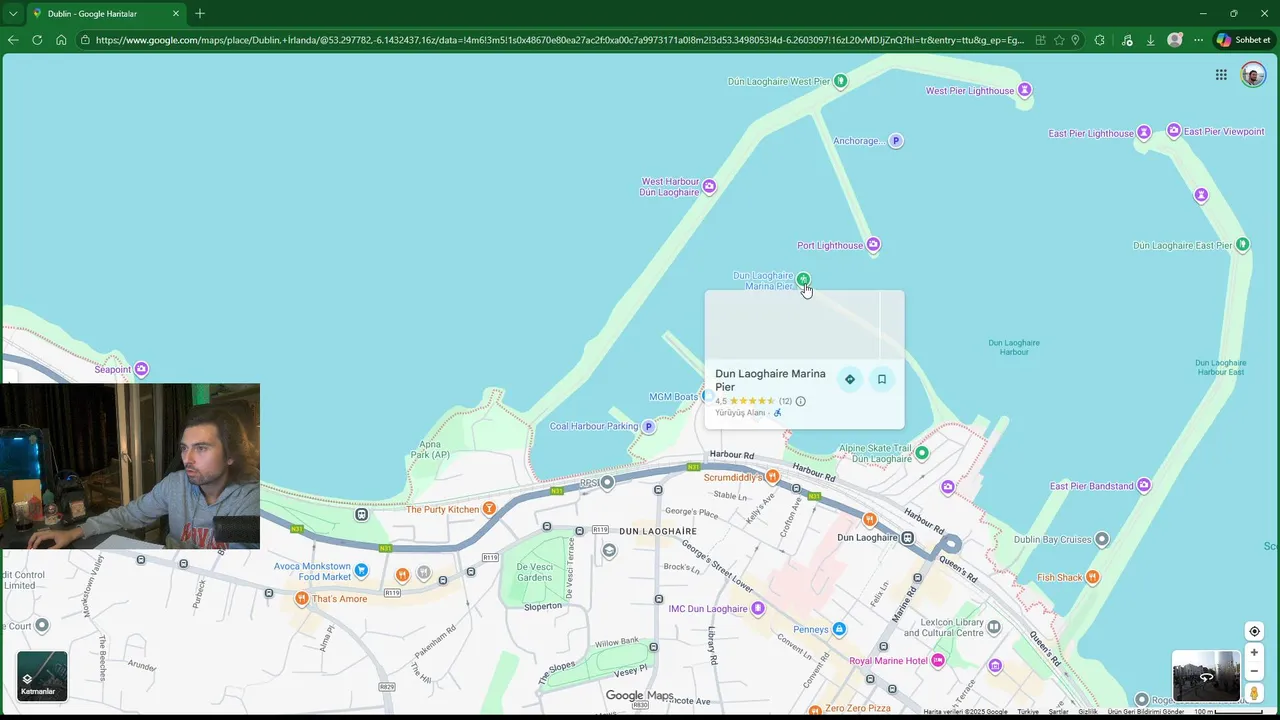Get directions to Dun Laoghaire Marina Pier
1280x720 pixels.
point(850,379)
